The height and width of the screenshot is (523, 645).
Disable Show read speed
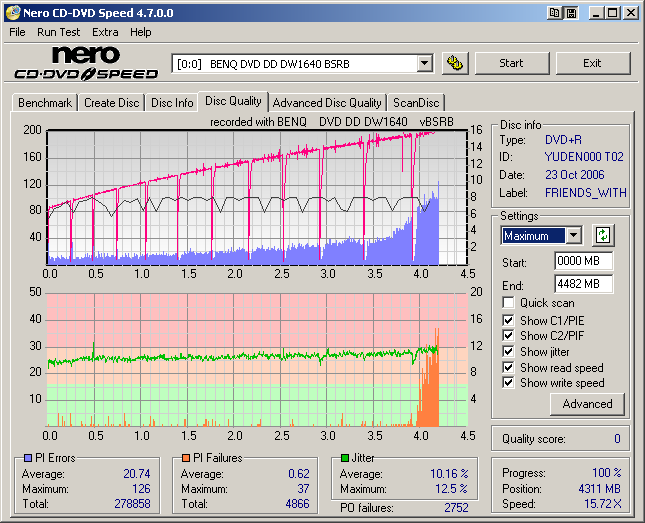(508, 367)
